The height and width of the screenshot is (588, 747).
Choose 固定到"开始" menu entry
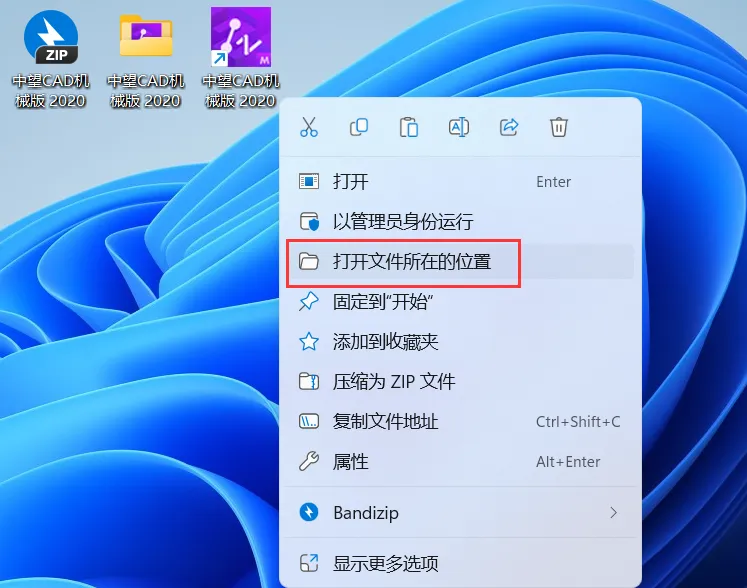tap(460, 302)
